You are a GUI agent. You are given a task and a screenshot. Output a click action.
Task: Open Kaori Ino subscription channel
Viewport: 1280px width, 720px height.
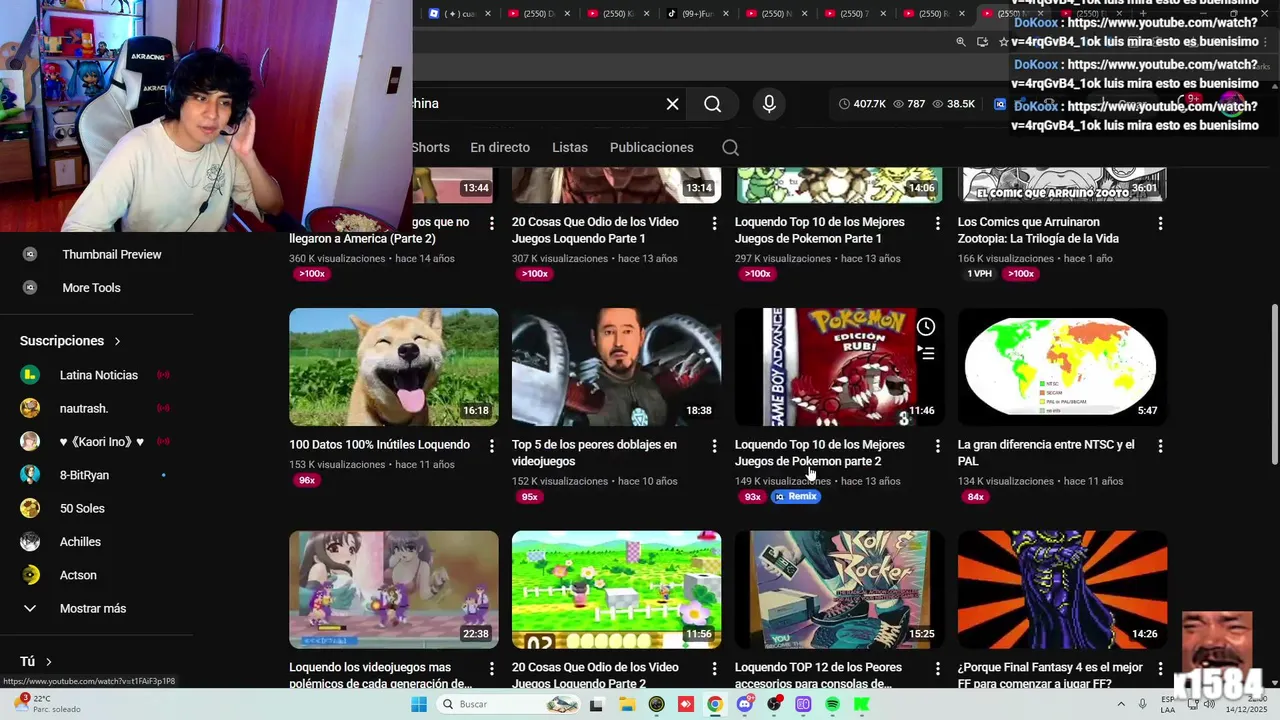[102, 441]
